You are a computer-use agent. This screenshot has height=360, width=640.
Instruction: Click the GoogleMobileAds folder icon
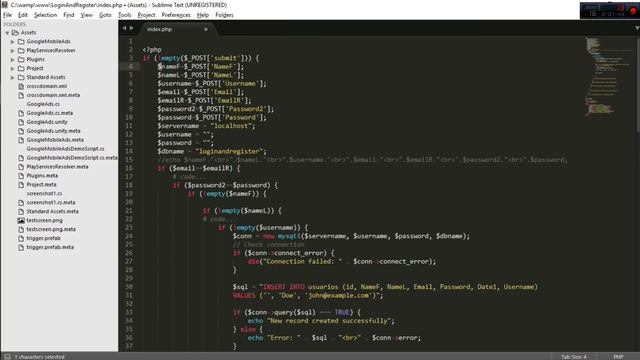pos(21,42)
